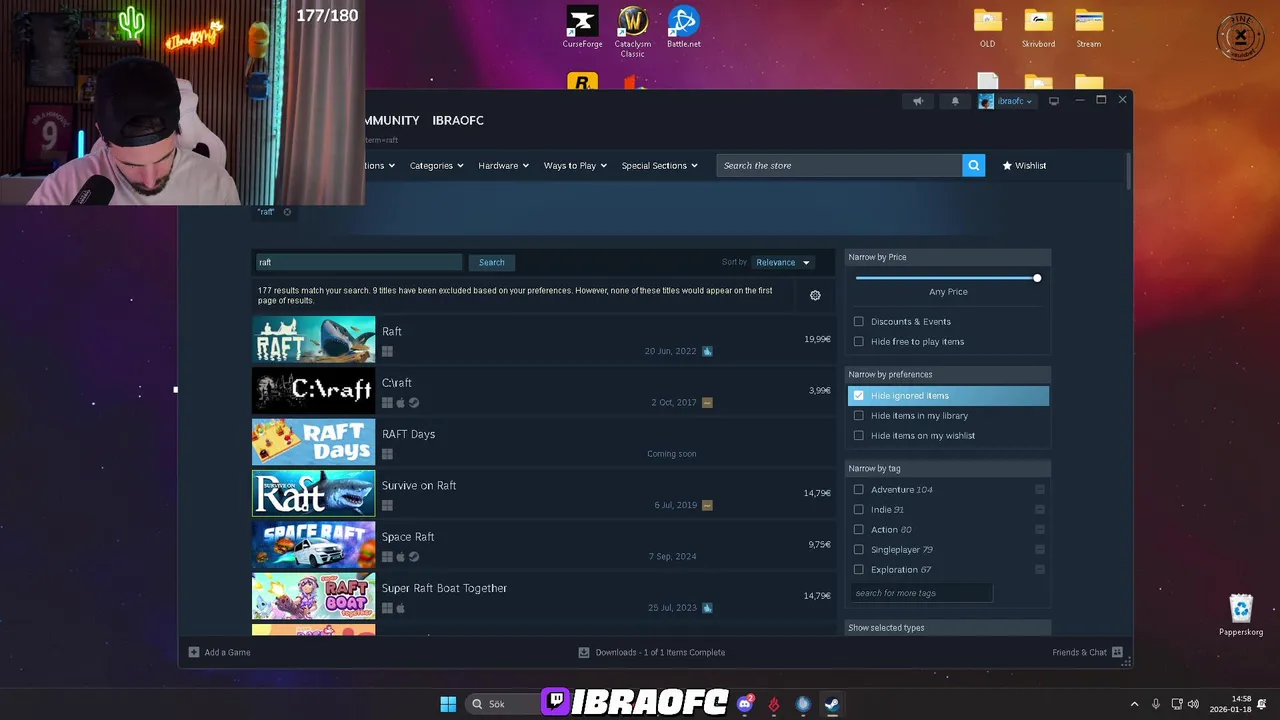Collapse the Narrow by Price section
Image resolution: width=1280 pixels, height=720 pixels.
[x=948, y=257]
